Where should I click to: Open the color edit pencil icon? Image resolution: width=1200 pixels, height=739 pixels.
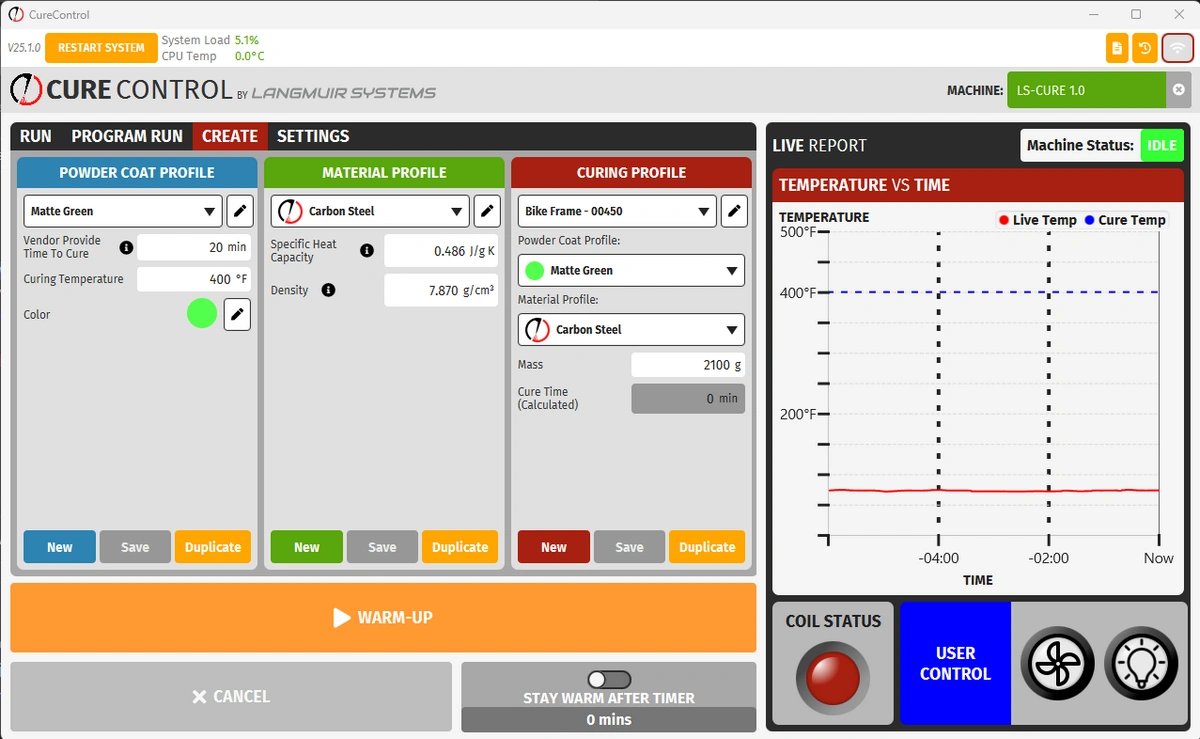coord(237,314)
